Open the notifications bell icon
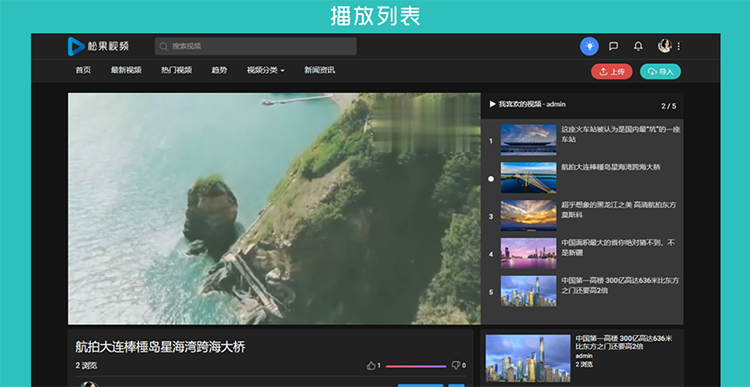Screen dimensions: 750x387 (638, 46)
